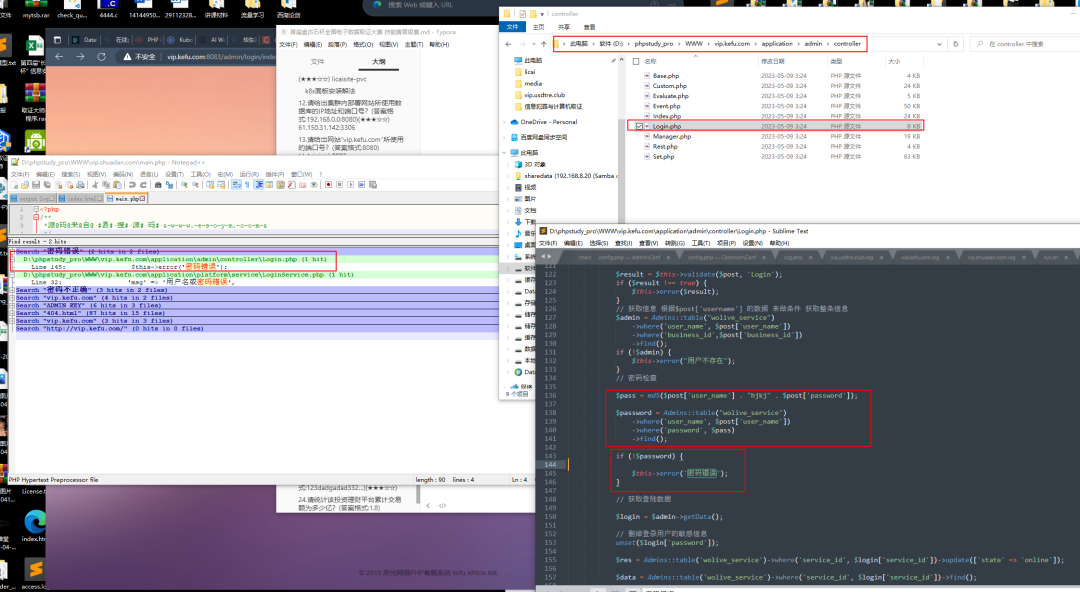Image resolution: width=1080 pixels, height=592 pixels.
Task: Expand OneDrive - Personal in Explorer tree
Action: (x=506, y=122)
